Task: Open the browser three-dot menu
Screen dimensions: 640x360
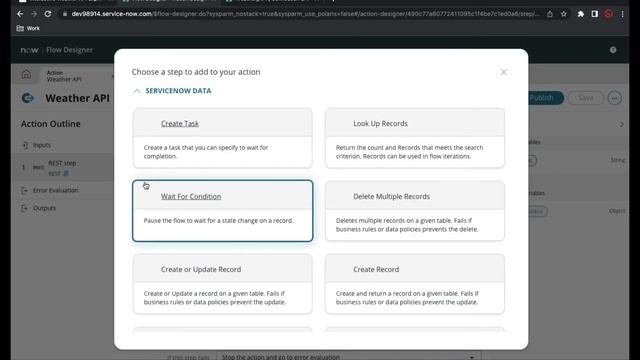Action: click(x=622, y=14)
